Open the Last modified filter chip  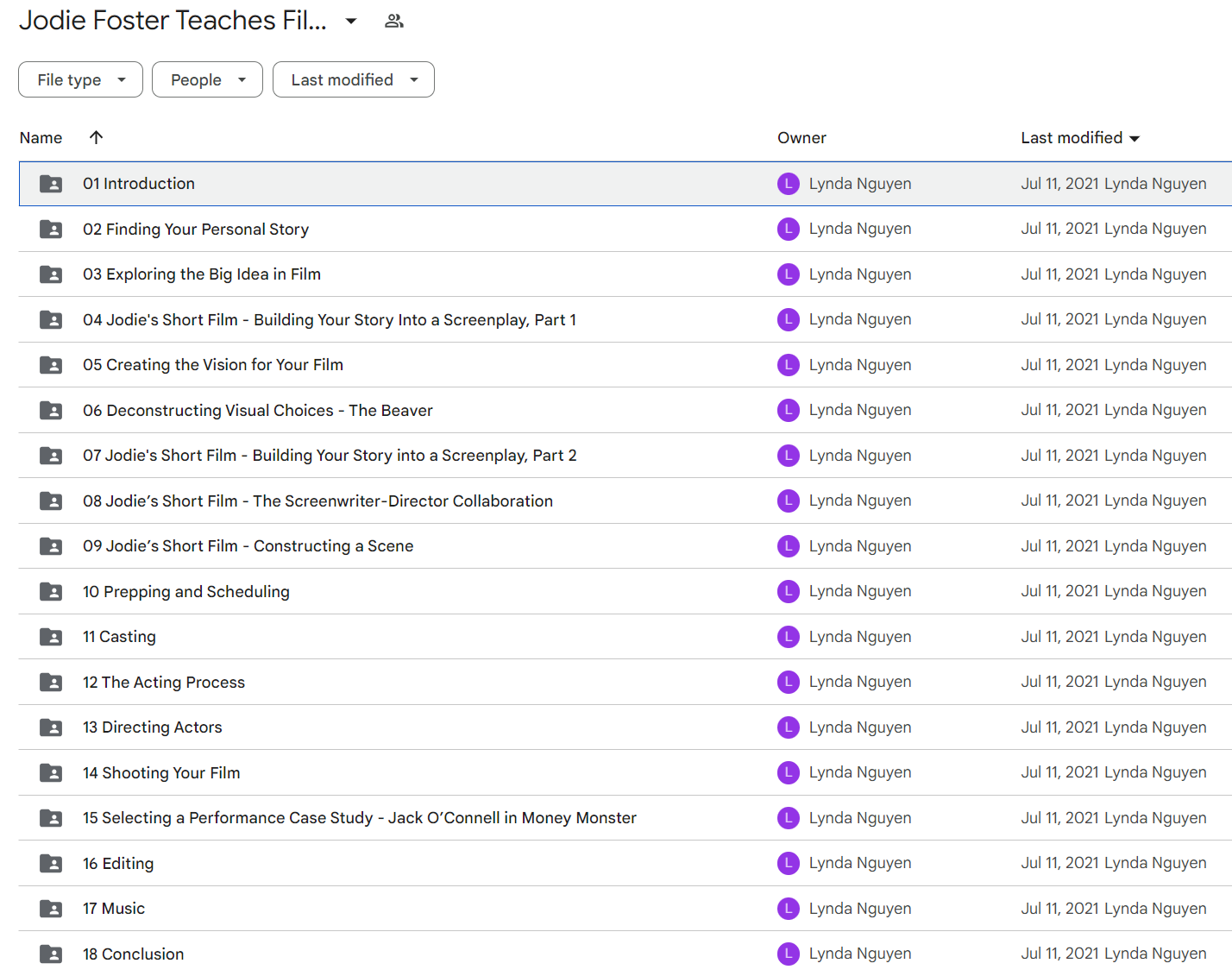pyautogui.click(x=354, y=79)
